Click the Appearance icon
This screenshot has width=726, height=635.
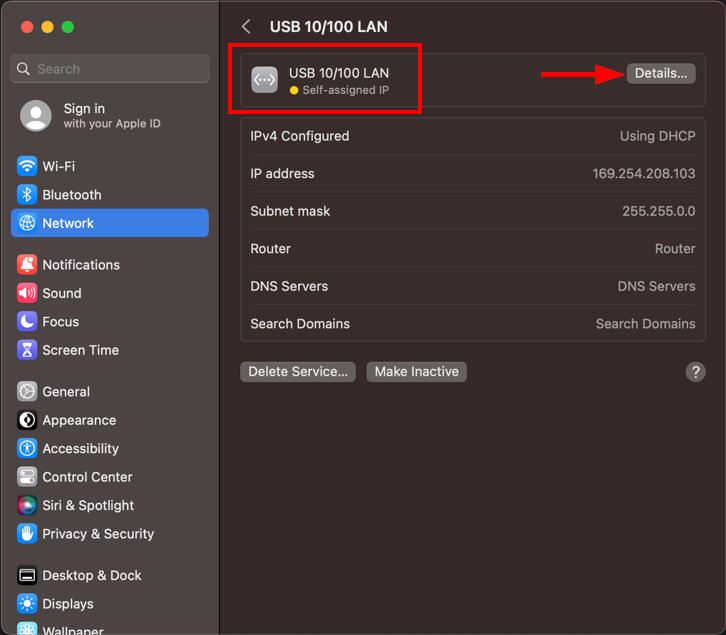tap(27, 420)
